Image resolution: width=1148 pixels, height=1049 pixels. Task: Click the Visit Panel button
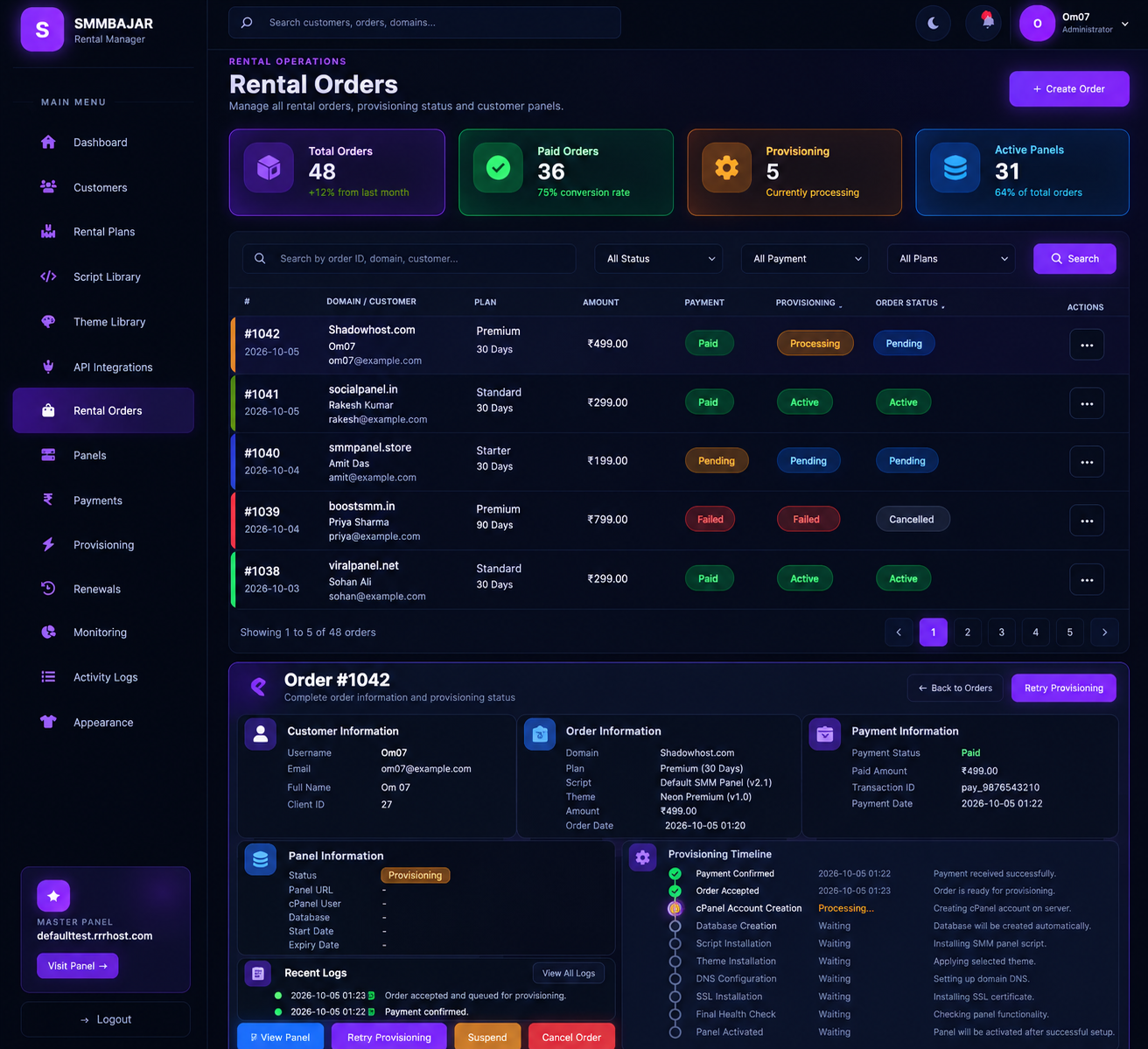click(77, 966)
